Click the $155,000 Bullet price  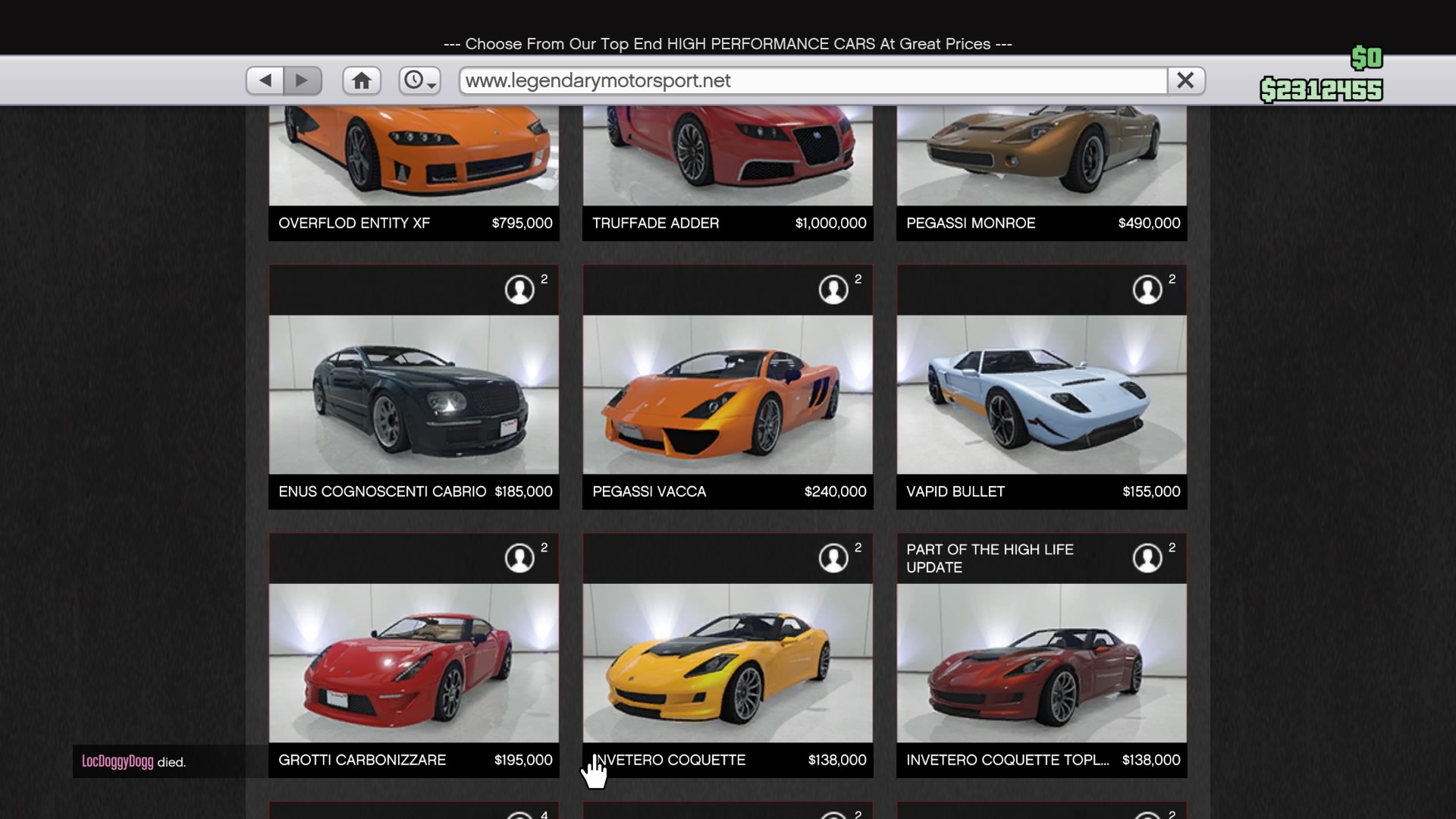coord(1152,491)
